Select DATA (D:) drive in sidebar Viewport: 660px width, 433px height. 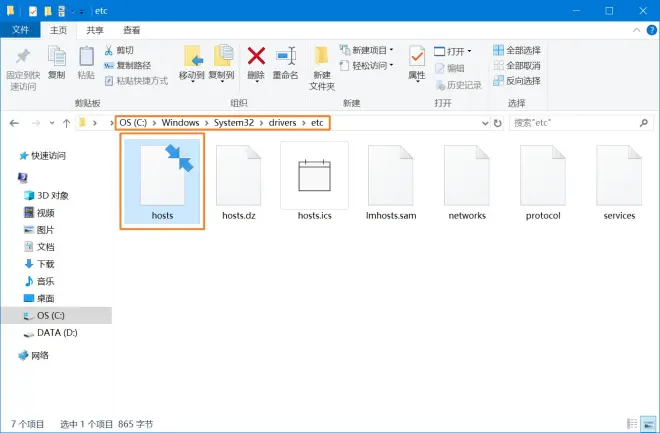coord(51,333)
